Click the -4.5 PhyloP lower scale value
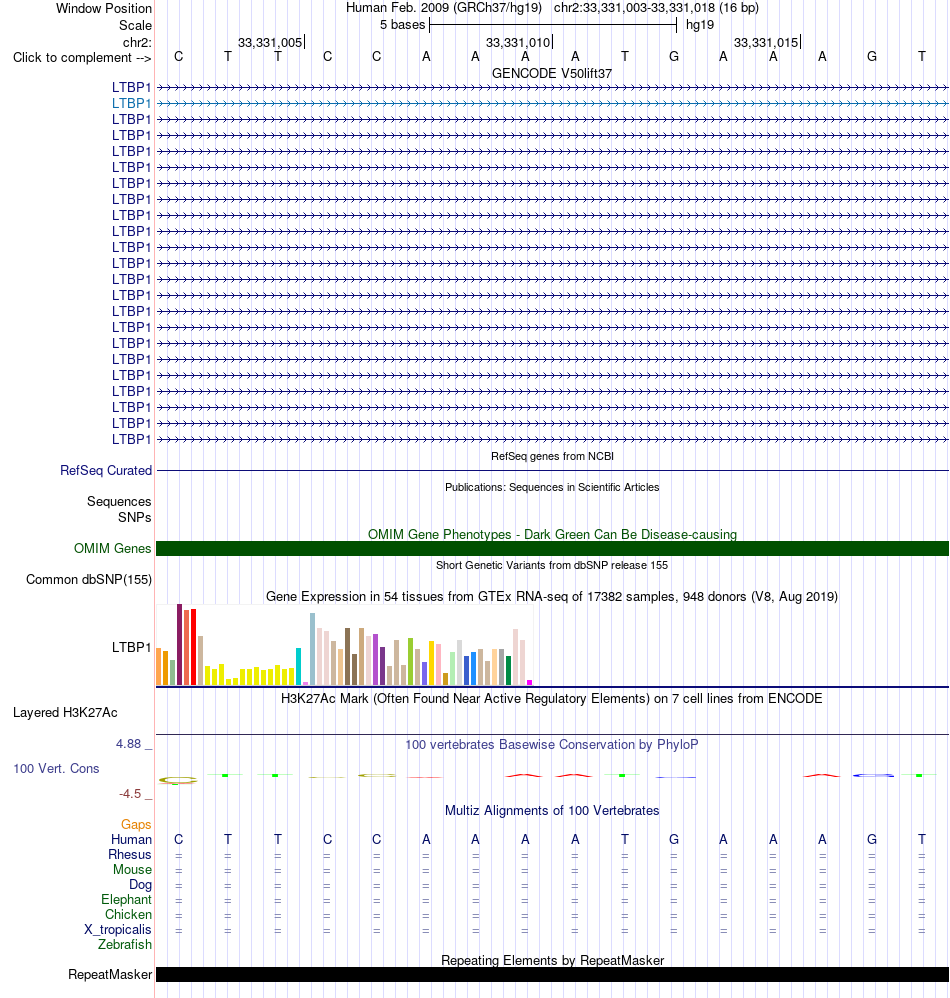This screenshot has height=998, width=950. 130,794
